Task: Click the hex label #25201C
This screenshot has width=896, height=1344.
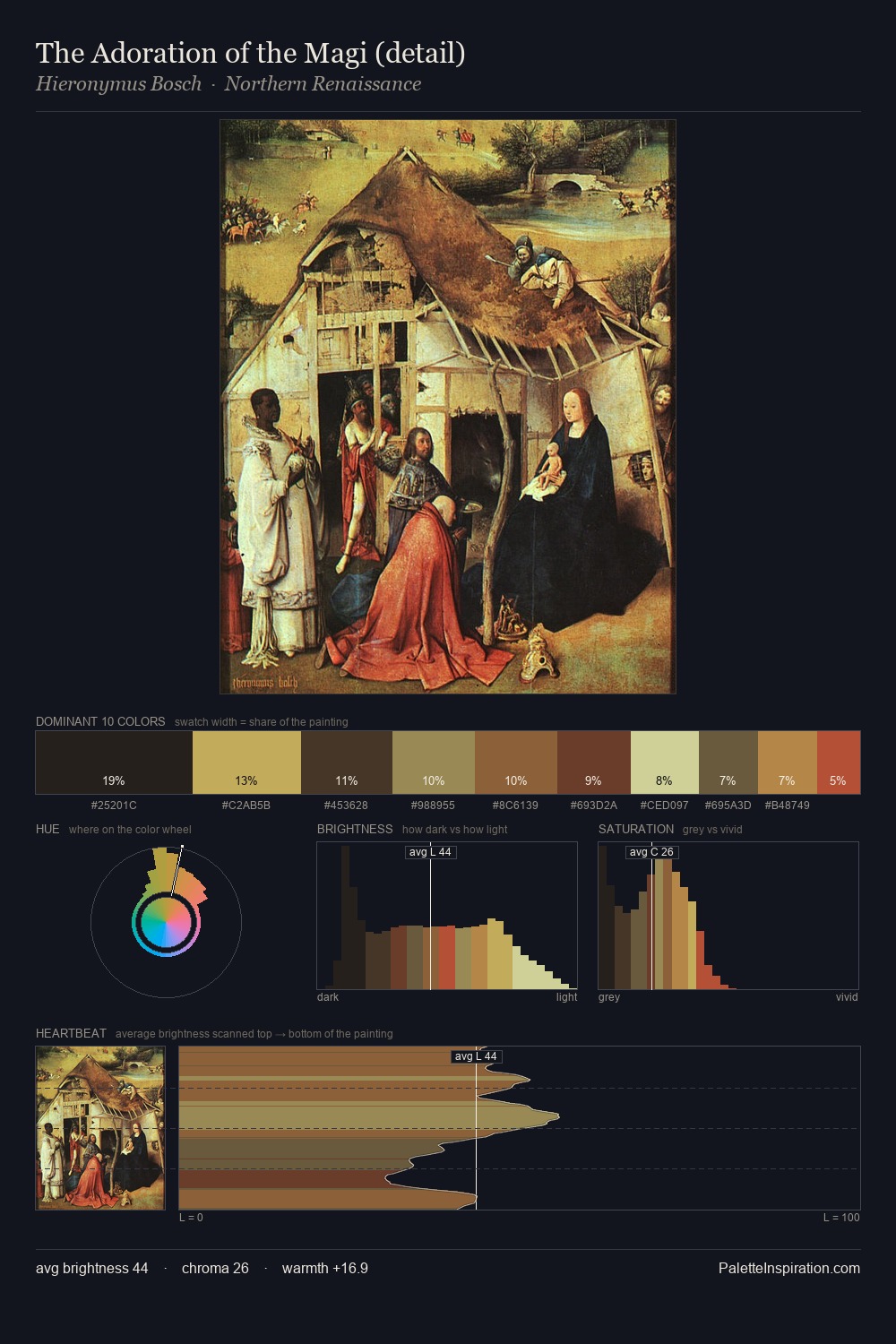Action: [x=114, y=806]
